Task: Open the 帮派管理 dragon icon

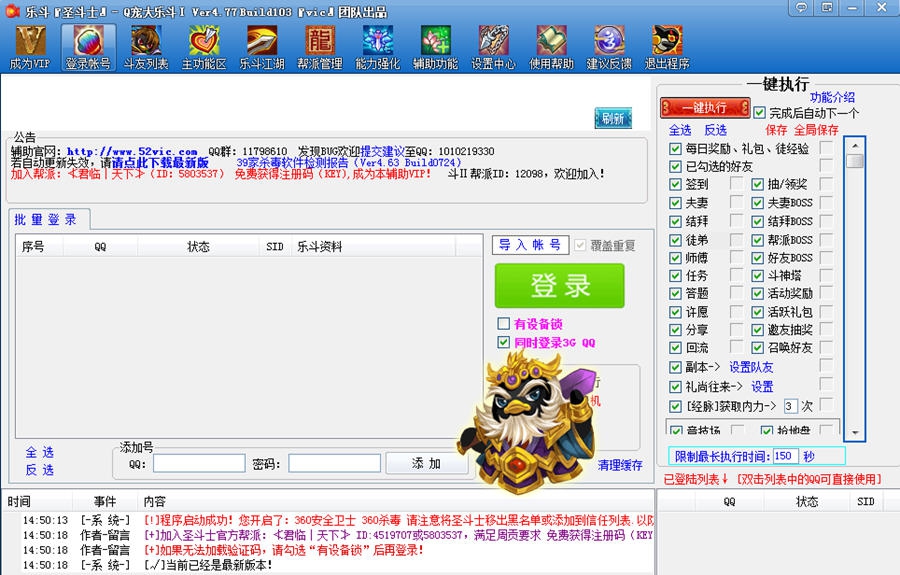Action: (x=320, y=48)
